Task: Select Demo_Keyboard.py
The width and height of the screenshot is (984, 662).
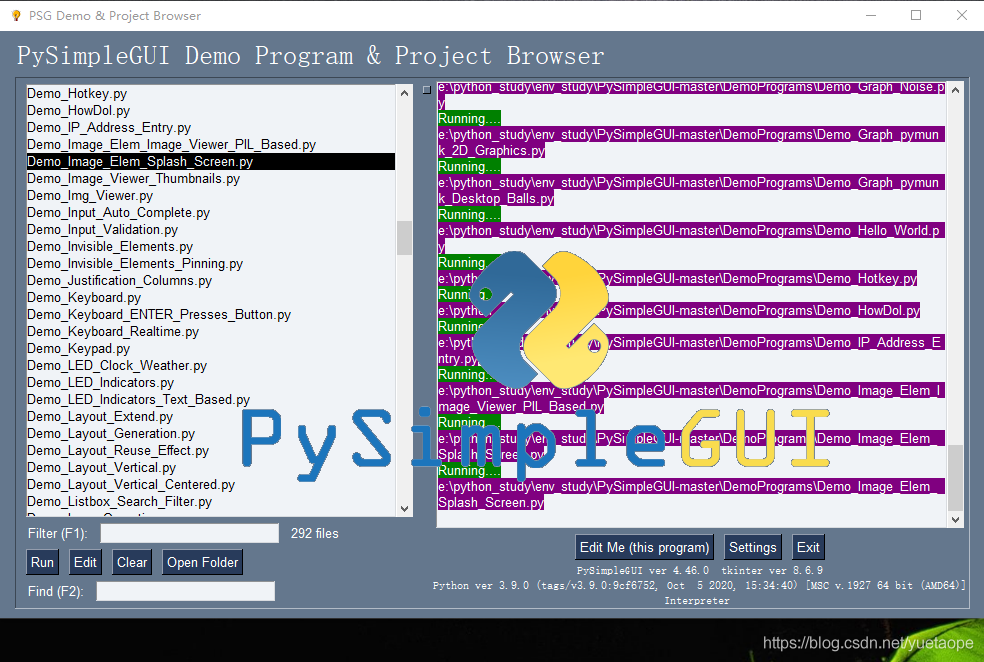Action: (x=211, y=297)
